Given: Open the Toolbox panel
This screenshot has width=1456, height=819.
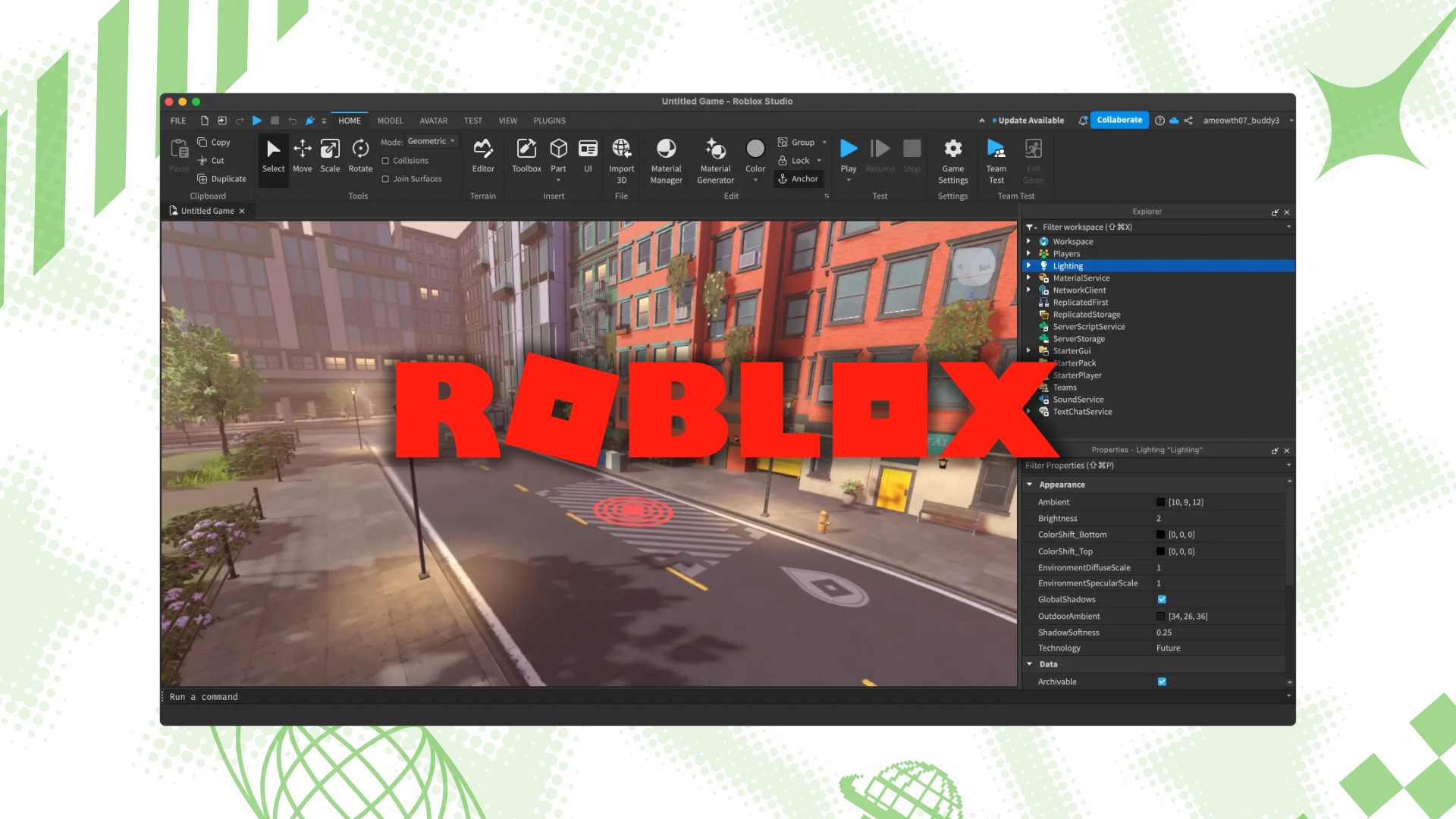Looking at the screenshot, I should pos(526,155).
